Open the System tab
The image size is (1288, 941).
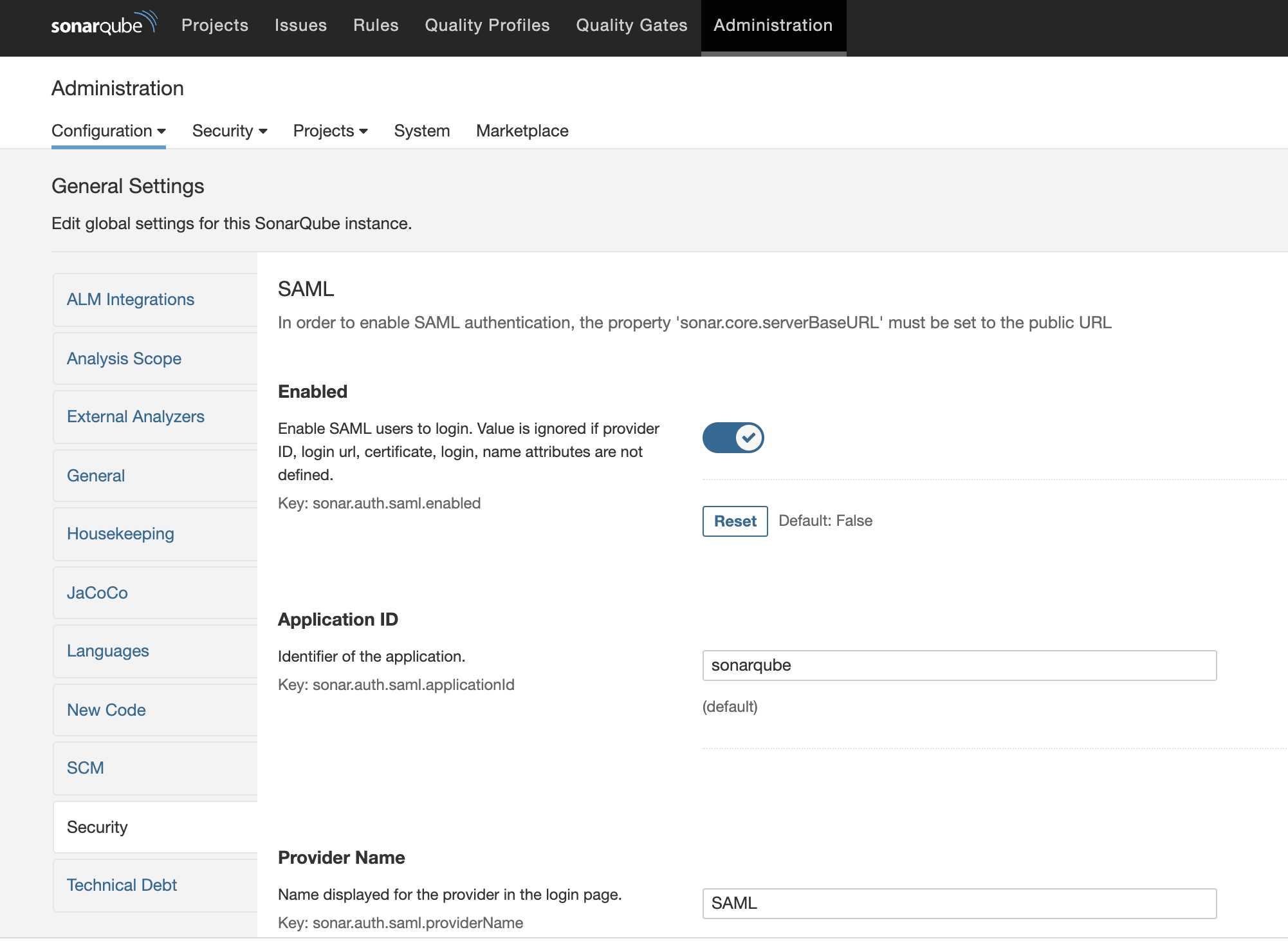point(421,131)
